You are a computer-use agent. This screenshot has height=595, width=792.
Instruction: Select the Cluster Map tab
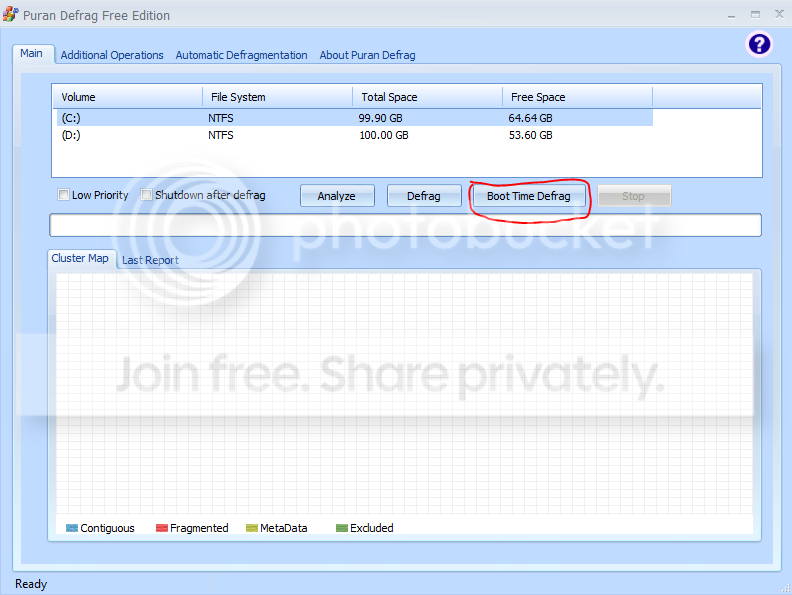[80, 258]
